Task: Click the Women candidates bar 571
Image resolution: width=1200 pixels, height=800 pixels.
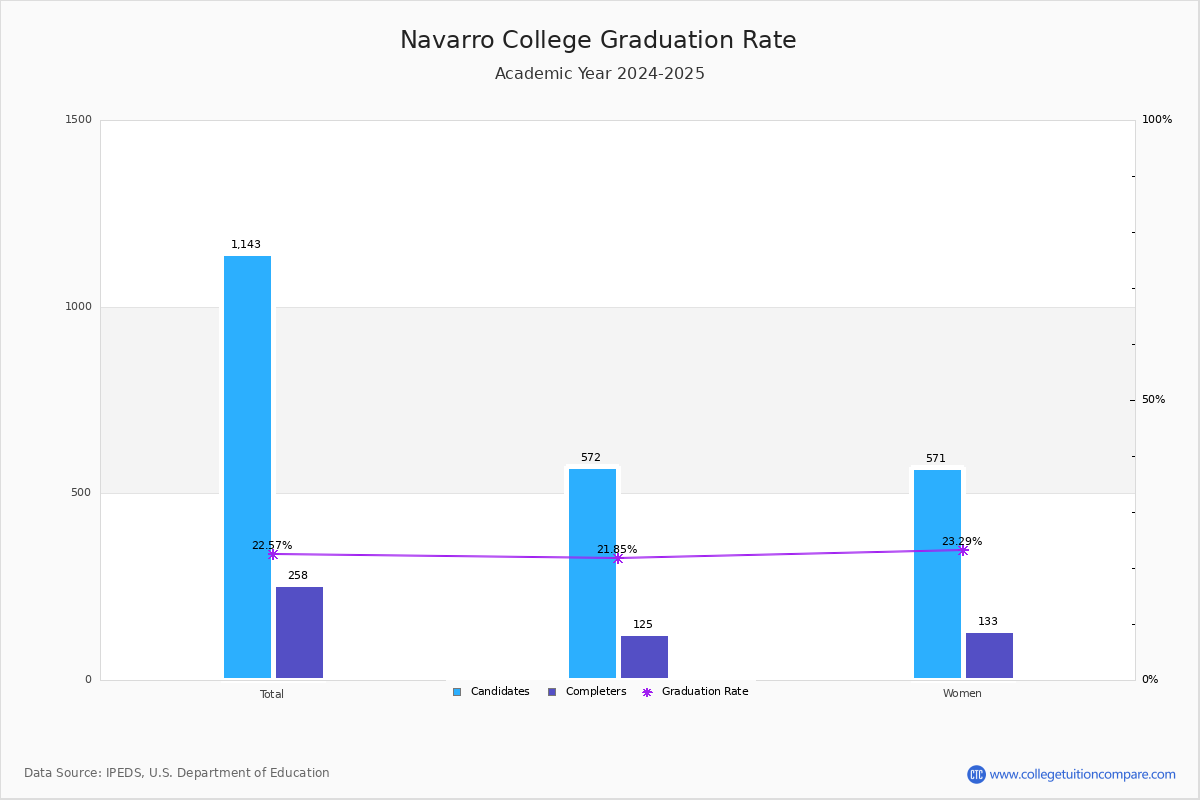Action: point(937,574)
